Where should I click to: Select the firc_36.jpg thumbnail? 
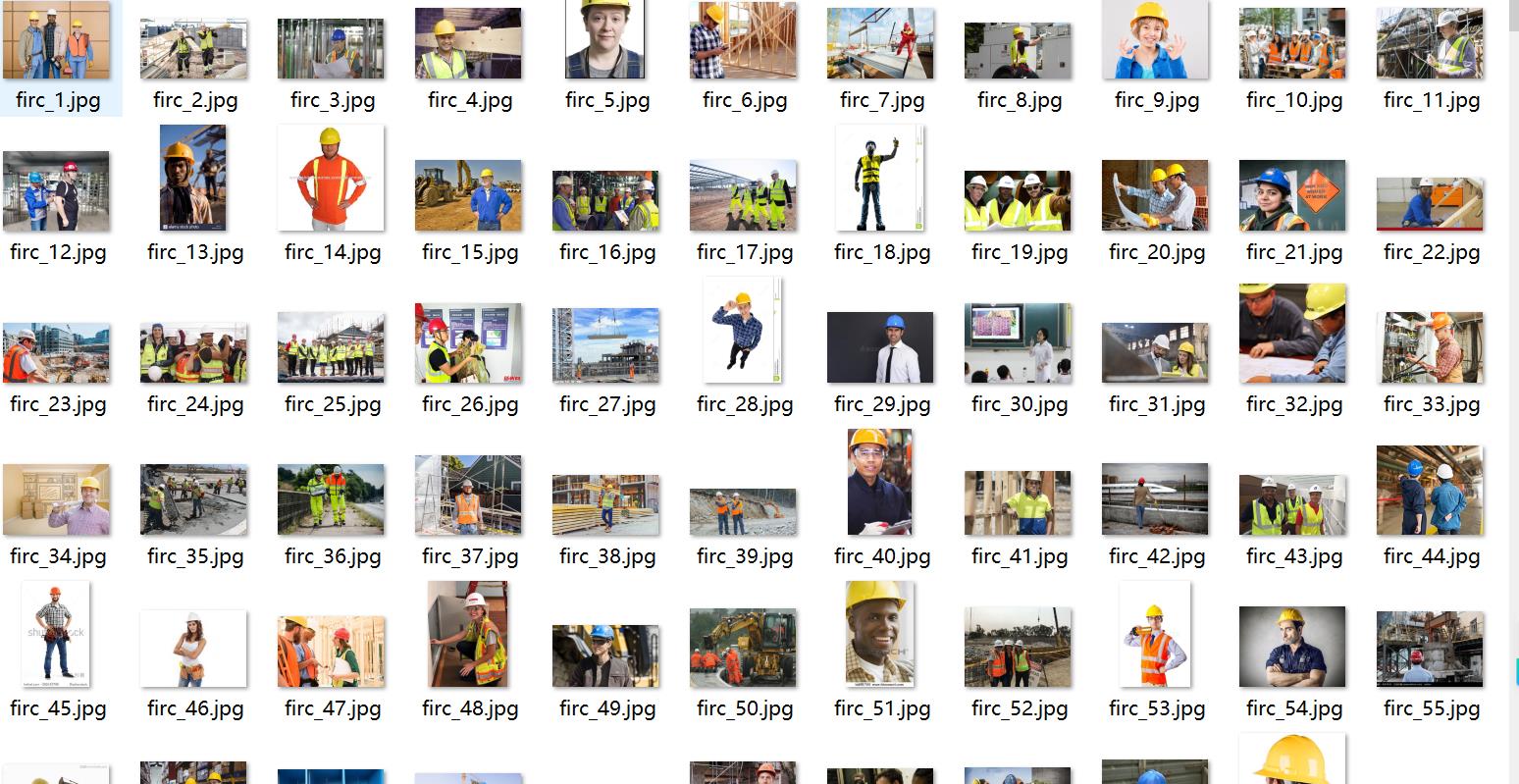[331, 499]
